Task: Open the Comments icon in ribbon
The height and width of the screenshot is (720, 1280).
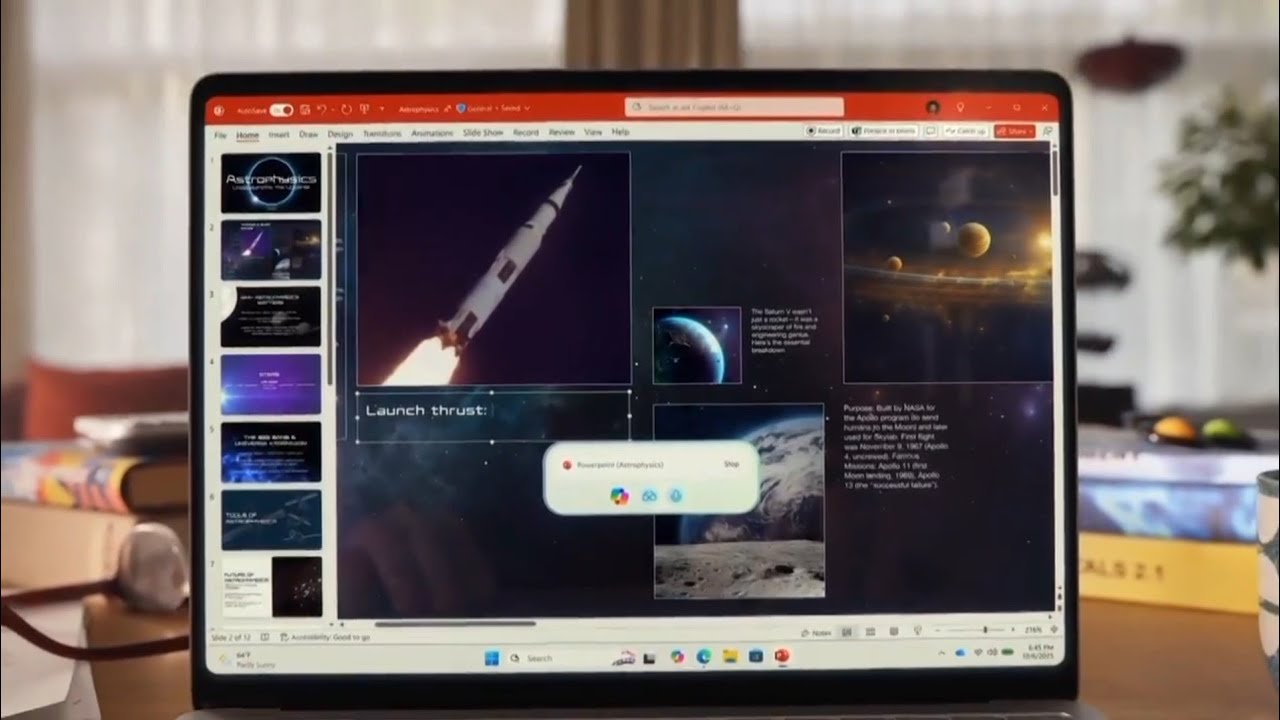Action: click(x=930, y=131)
